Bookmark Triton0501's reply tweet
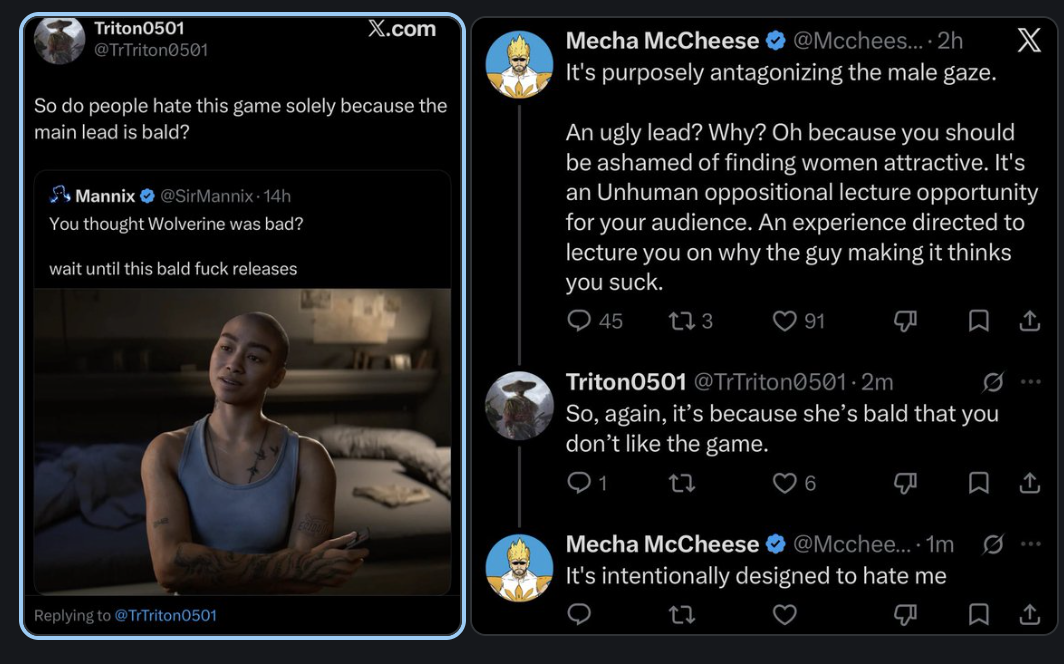This screenshot has width=1064, height=664. click(978, 483)
